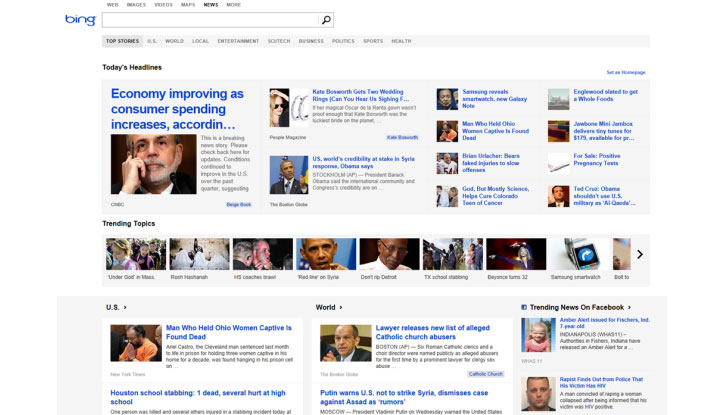Open the WEB tab
724x415 pixels.
(x=113, y=5)
